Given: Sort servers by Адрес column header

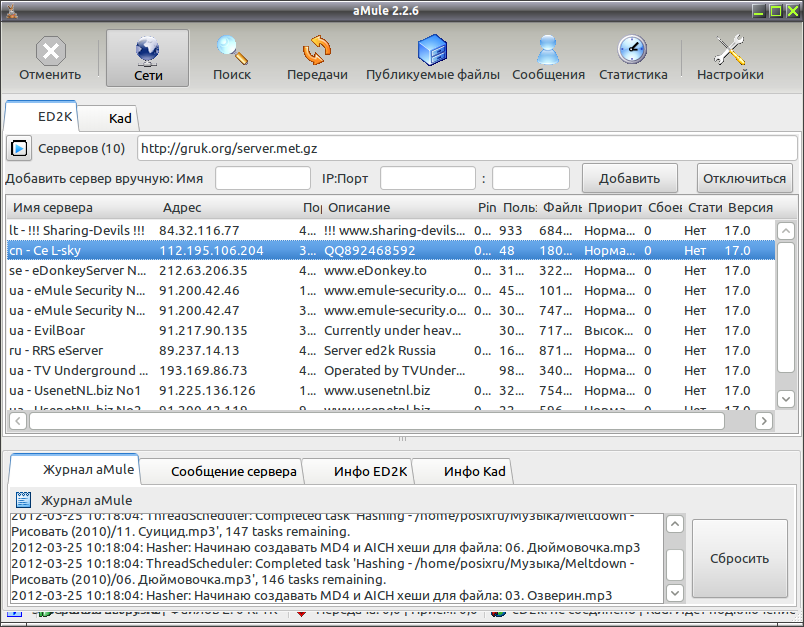Looking at the screenshot, I should (x=182, y=208).
